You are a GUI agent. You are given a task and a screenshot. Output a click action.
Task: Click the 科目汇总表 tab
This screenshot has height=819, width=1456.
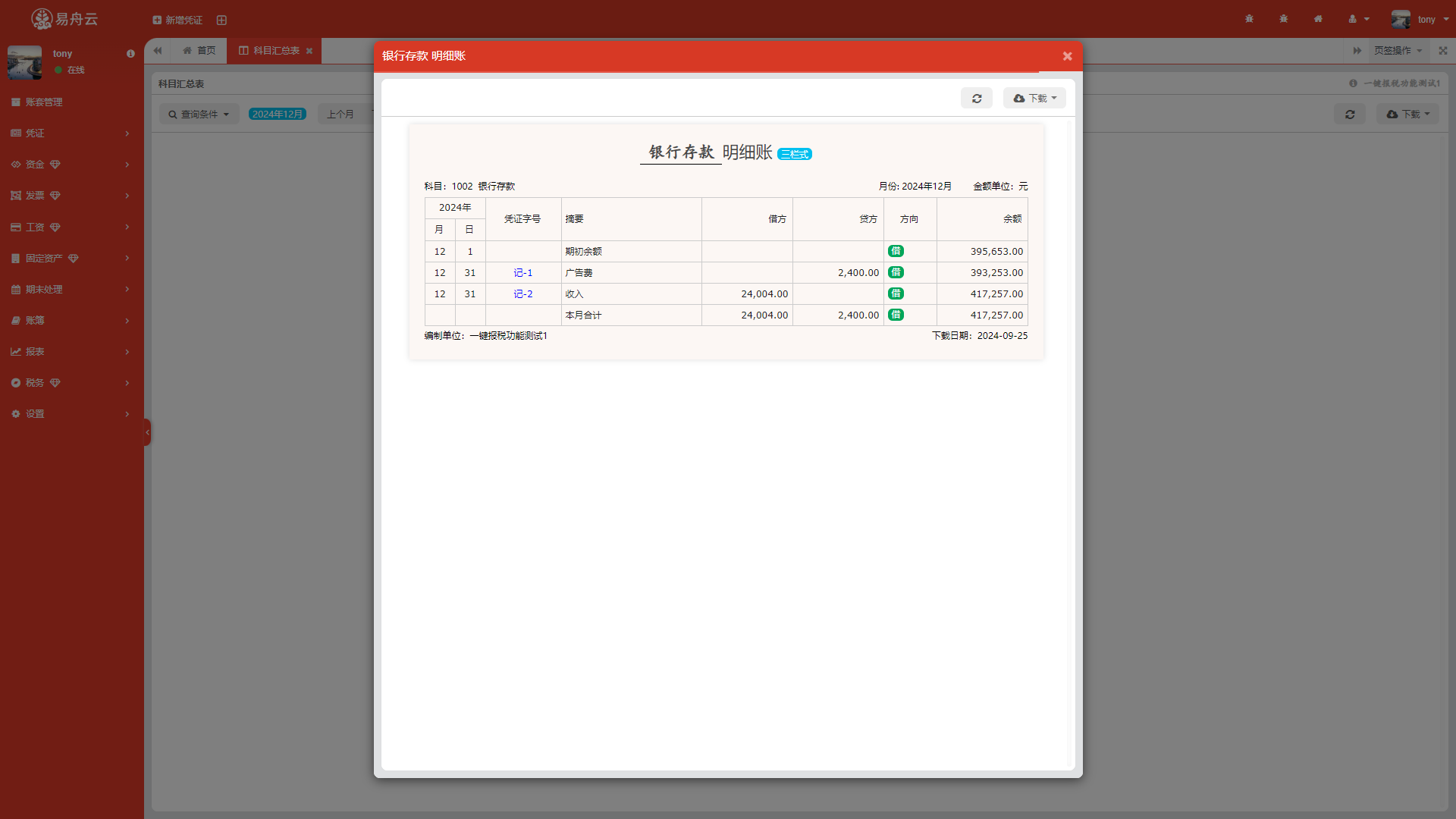click(274, 50)
